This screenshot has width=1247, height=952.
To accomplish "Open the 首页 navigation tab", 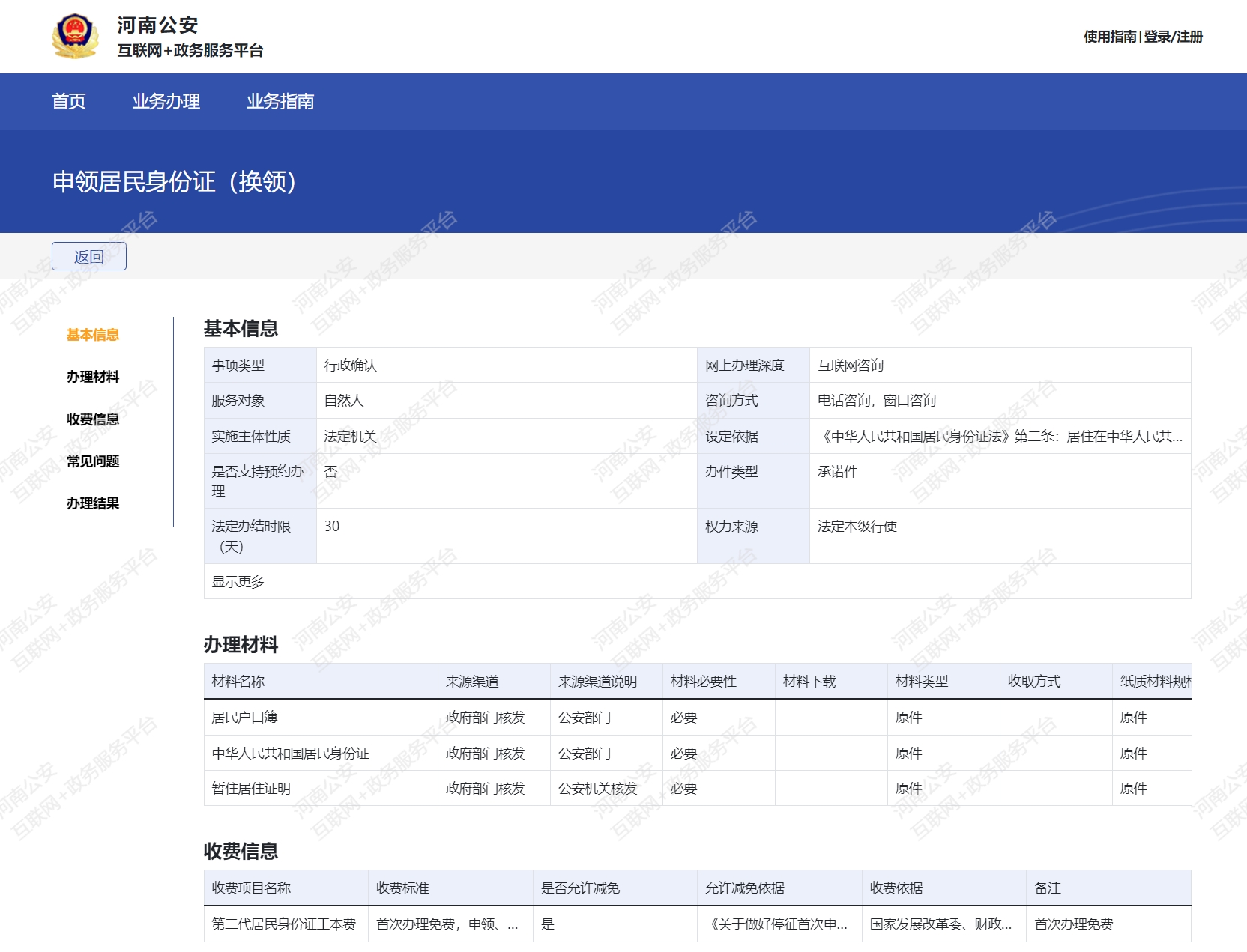I will [69, 101].
